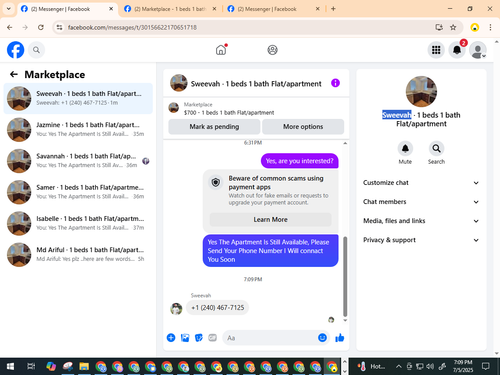This screenshot has width=500, height=375.
Task: Open the $700 - 1 beds listing link
Action: click(229, 113)
